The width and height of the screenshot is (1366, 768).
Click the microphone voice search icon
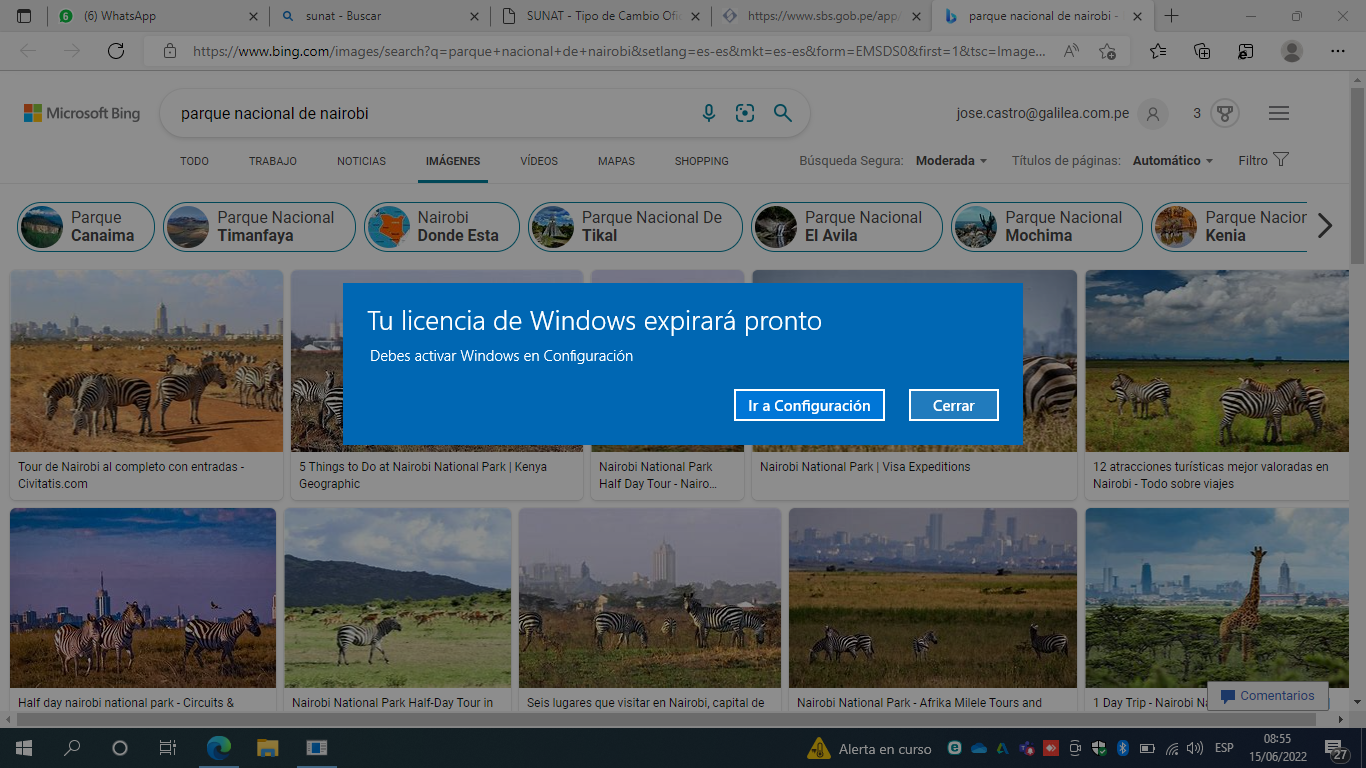[709, 114]
